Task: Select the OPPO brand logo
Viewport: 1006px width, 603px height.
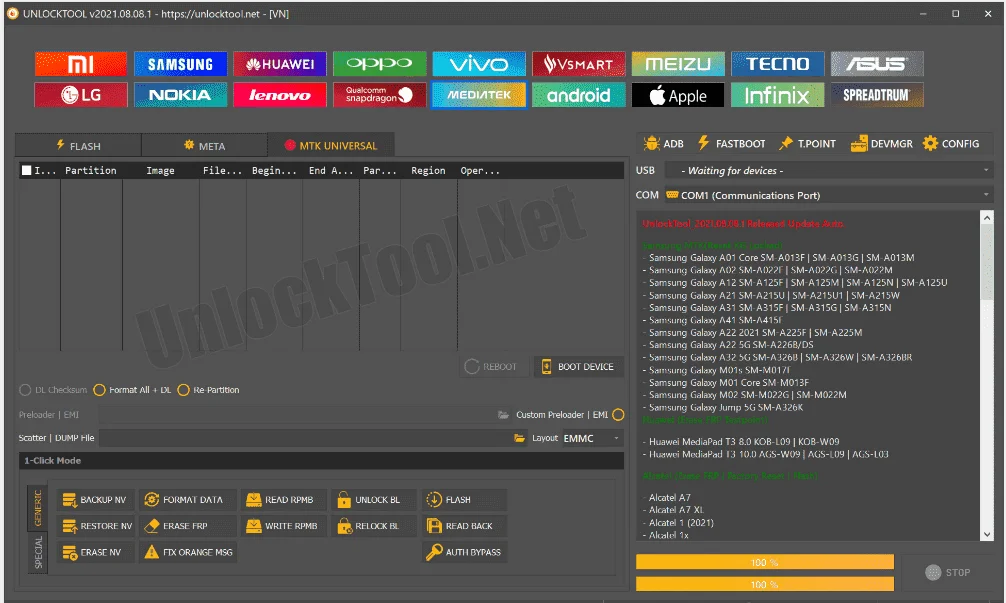Action: click(x=380, y=64)
